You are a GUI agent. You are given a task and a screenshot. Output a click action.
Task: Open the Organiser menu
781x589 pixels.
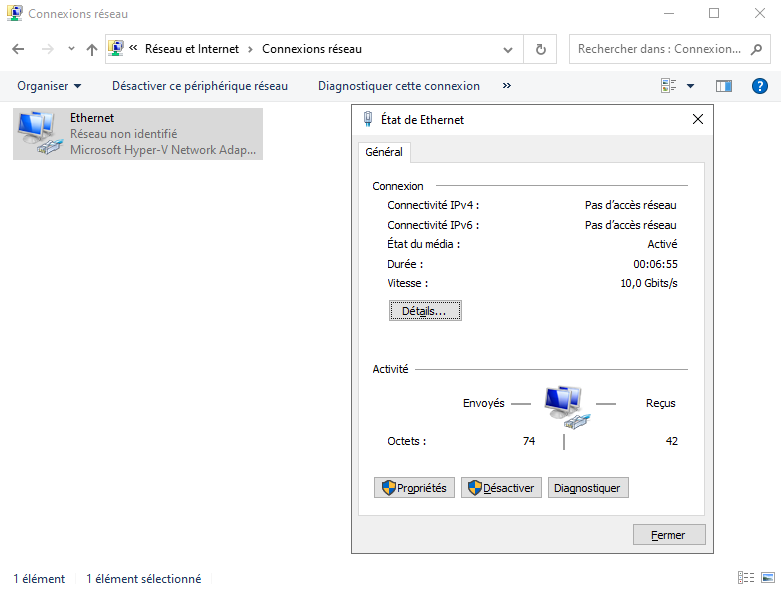pos(49,86)
